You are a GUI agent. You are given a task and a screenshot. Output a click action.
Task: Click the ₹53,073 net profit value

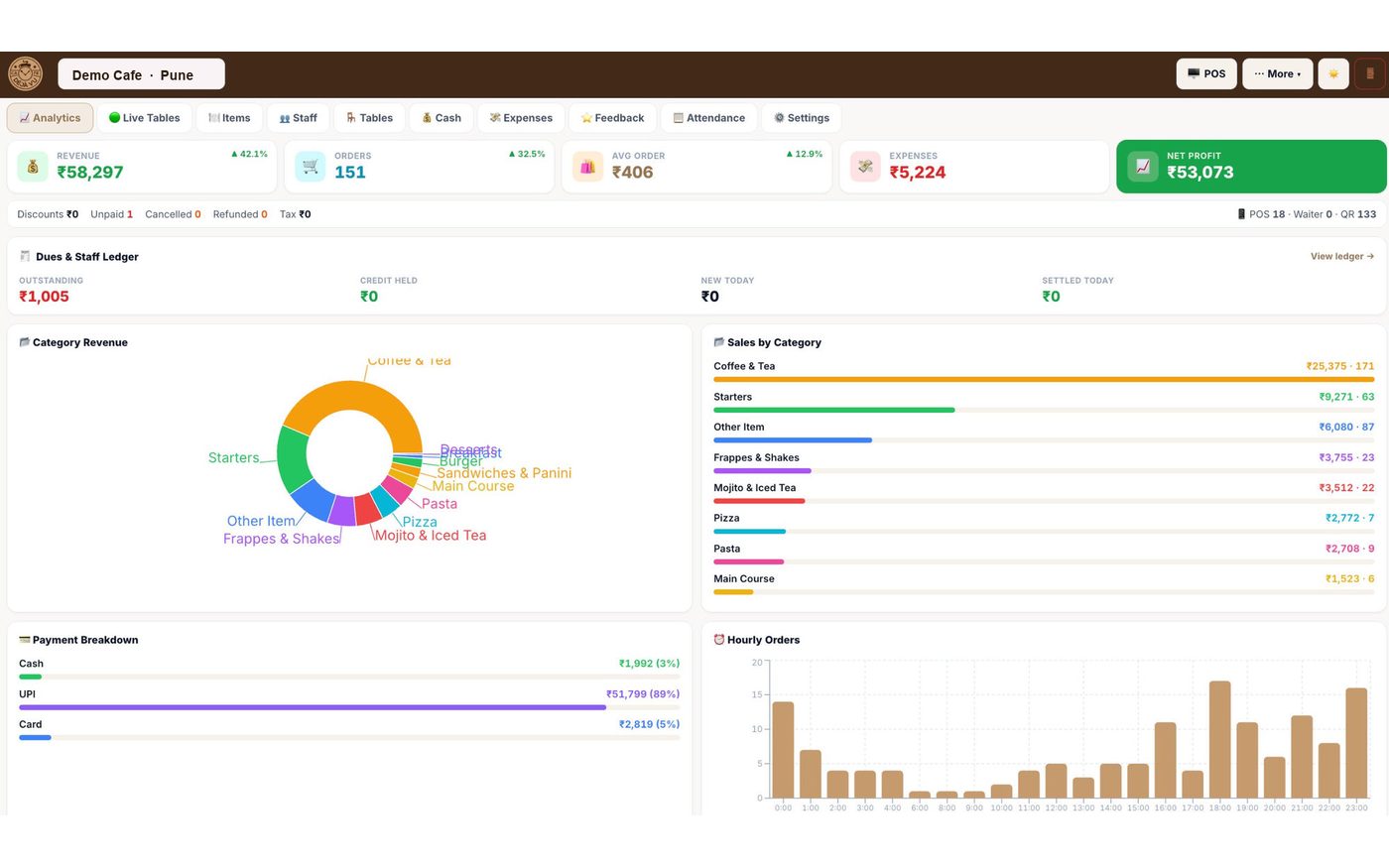point(1200,173)
